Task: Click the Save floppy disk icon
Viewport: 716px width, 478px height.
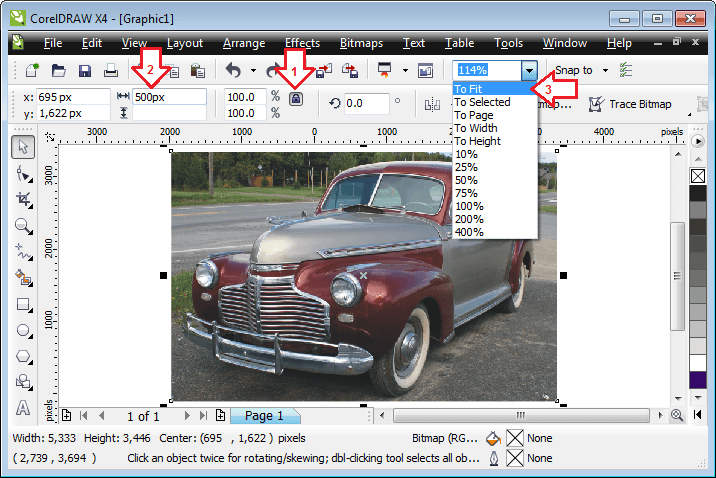Action: [x=85, y=71]
